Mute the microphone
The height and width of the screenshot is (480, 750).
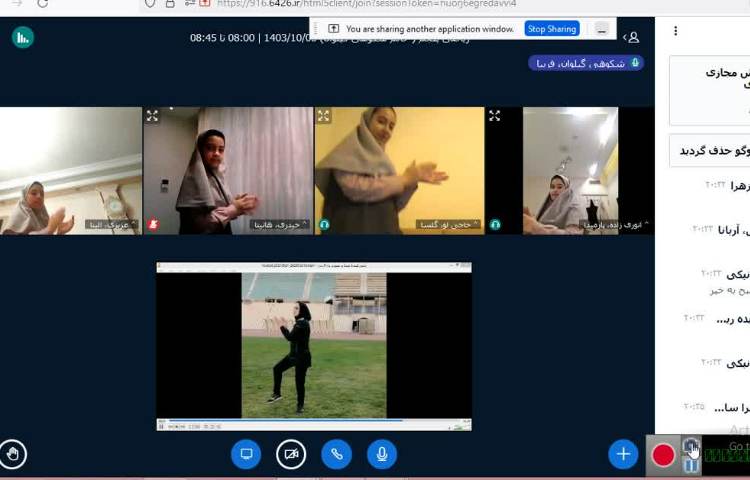pyautogui.click(x=381, y=454)
